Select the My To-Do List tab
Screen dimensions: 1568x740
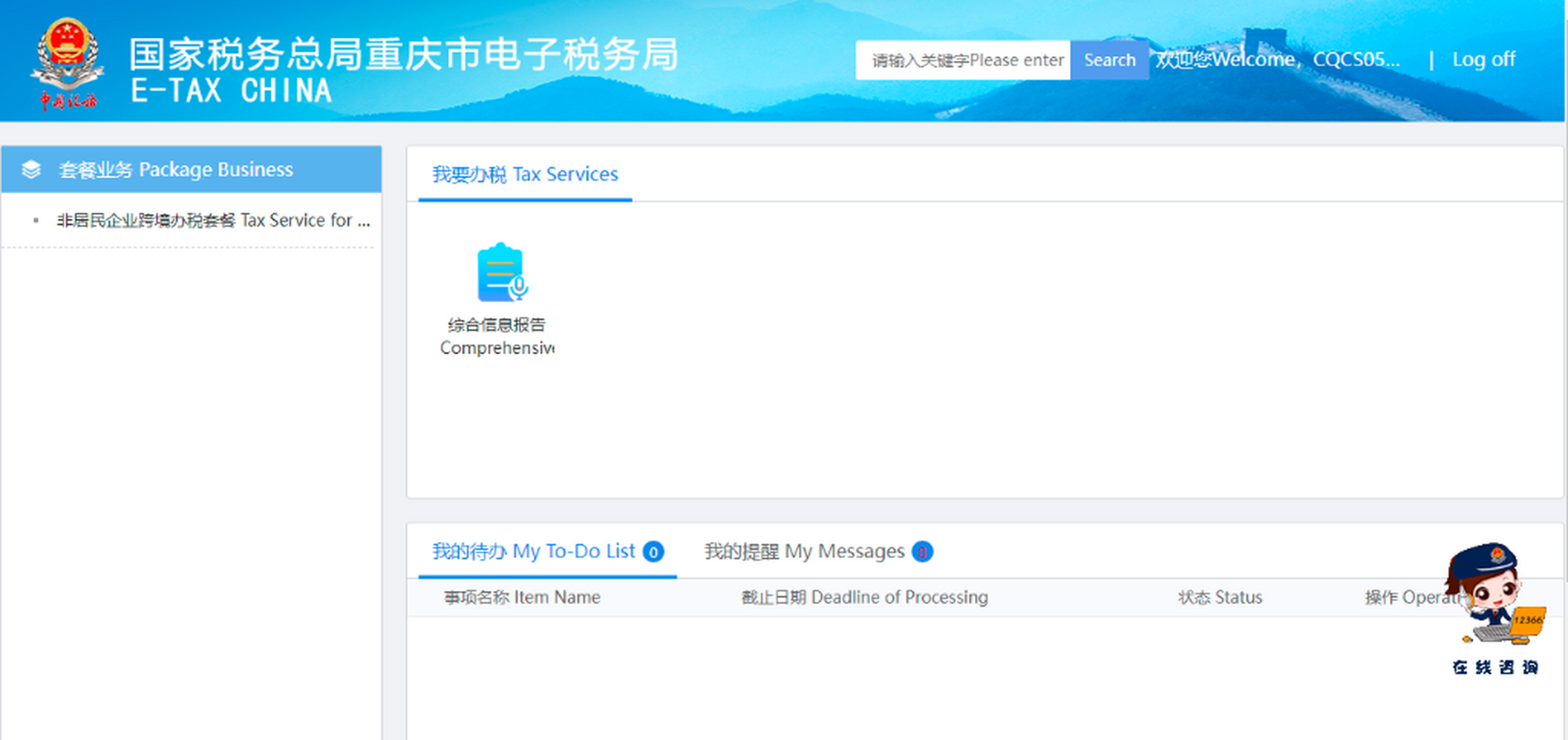click(x=533, y=552)
